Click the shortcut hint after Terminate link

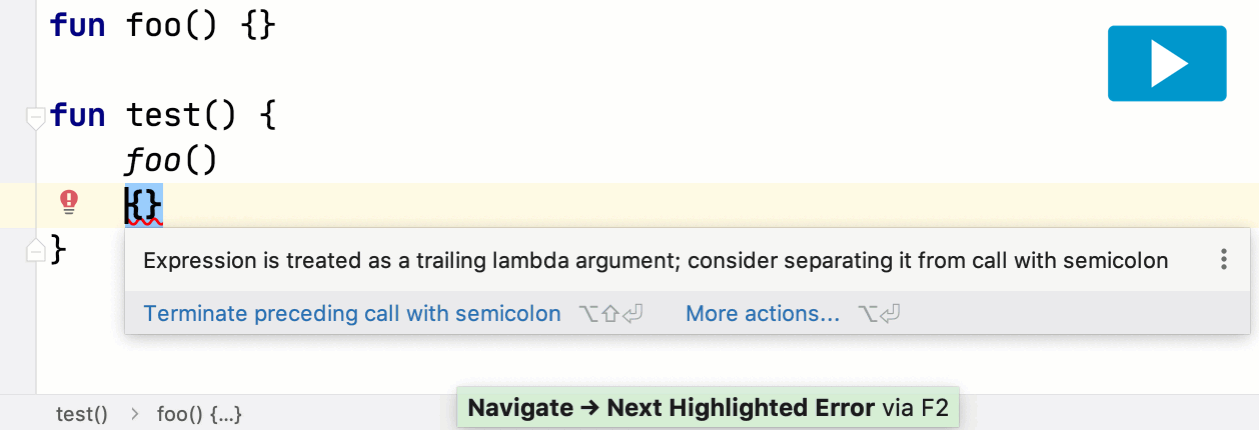[610, 314]
